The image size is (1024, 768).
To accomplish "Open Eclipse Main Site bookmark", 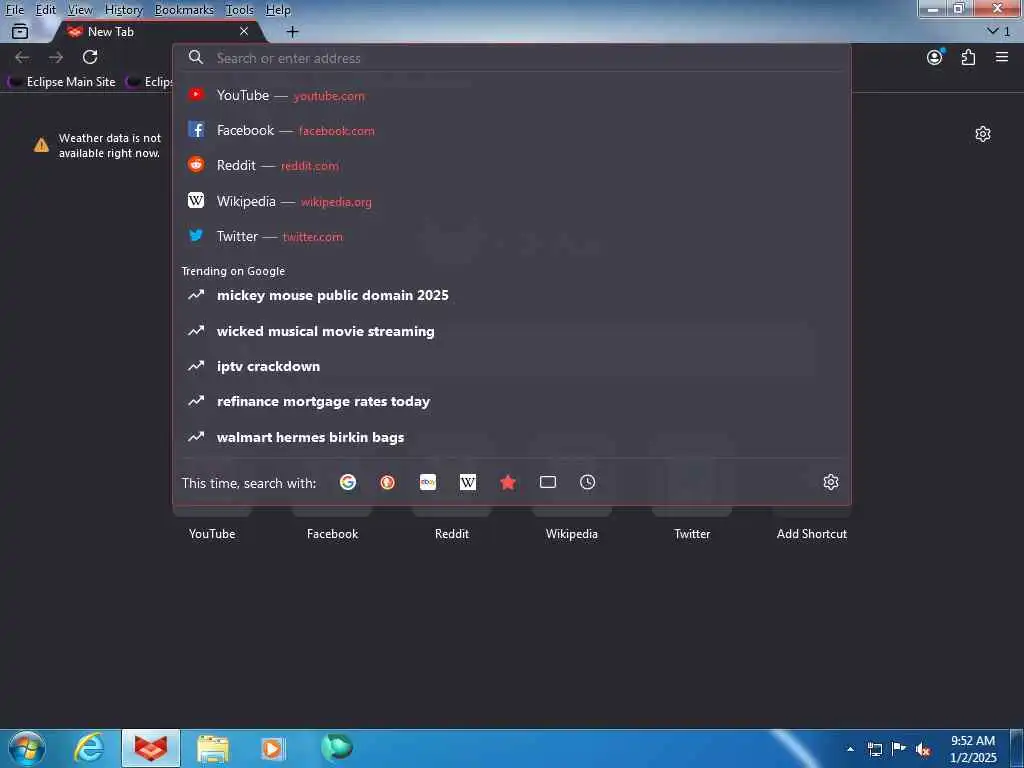I will click(x=62, y=82).
